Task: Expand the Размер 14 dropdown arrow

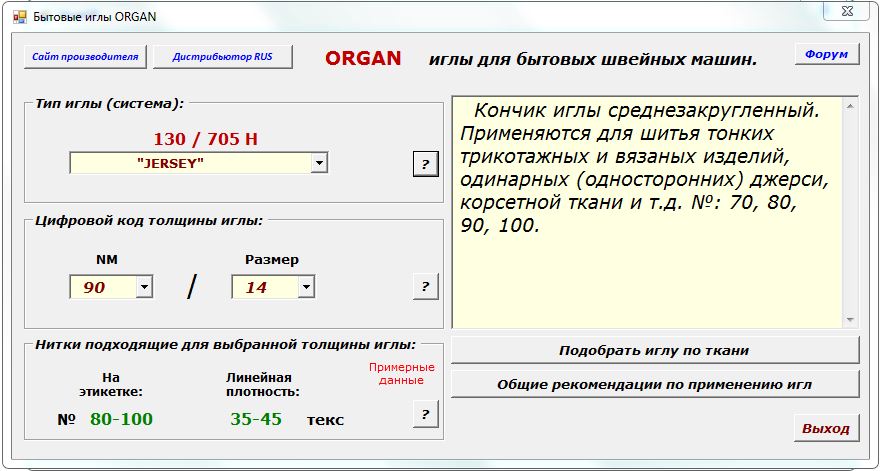Action: click(x=306, y=287)
